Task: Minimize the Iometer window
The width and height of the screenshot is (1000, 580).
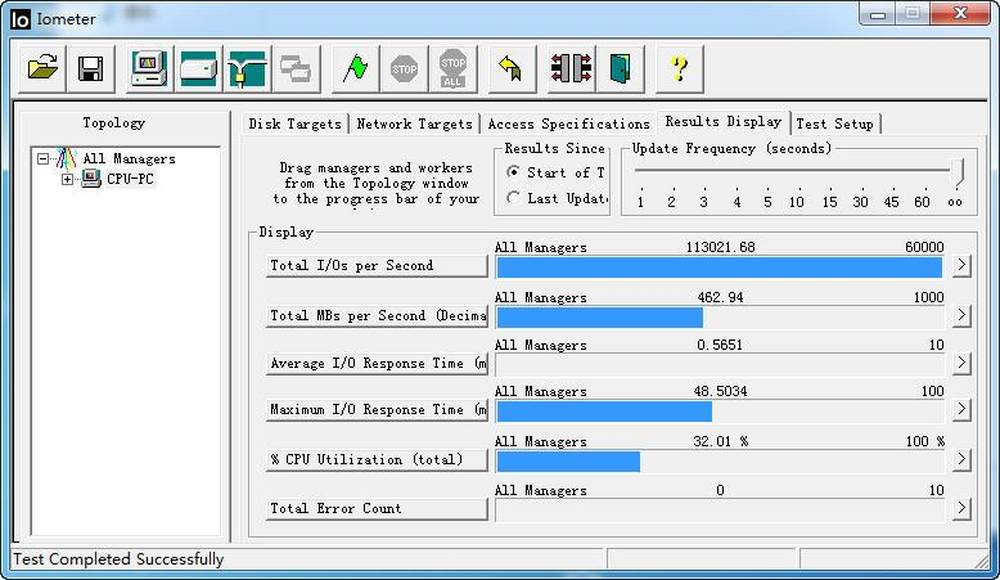Action: coord(878,14)
